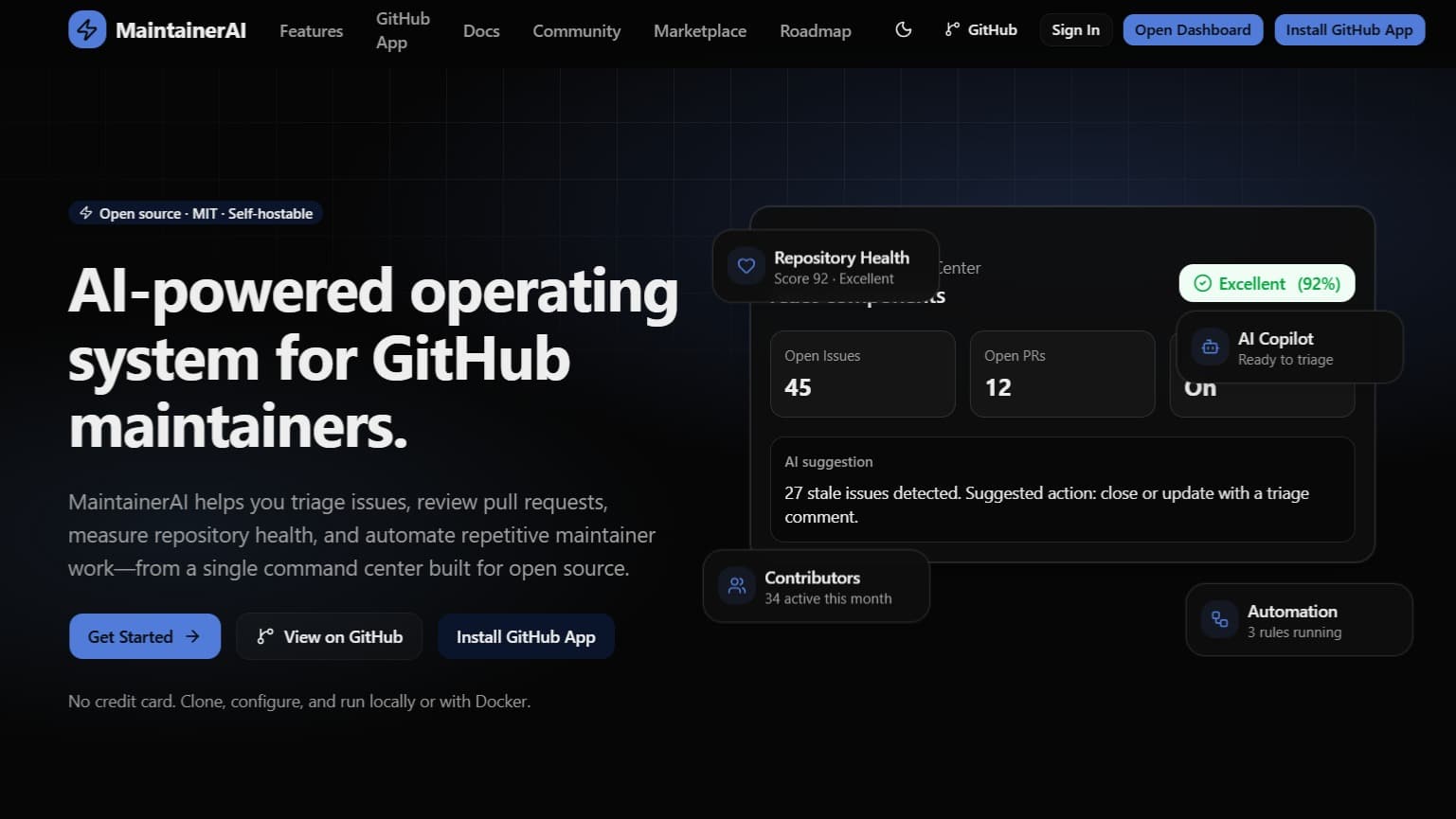Click the workflow icon on Automation card
This screenshot has height=819, width=1456.
pos(1220,620)
